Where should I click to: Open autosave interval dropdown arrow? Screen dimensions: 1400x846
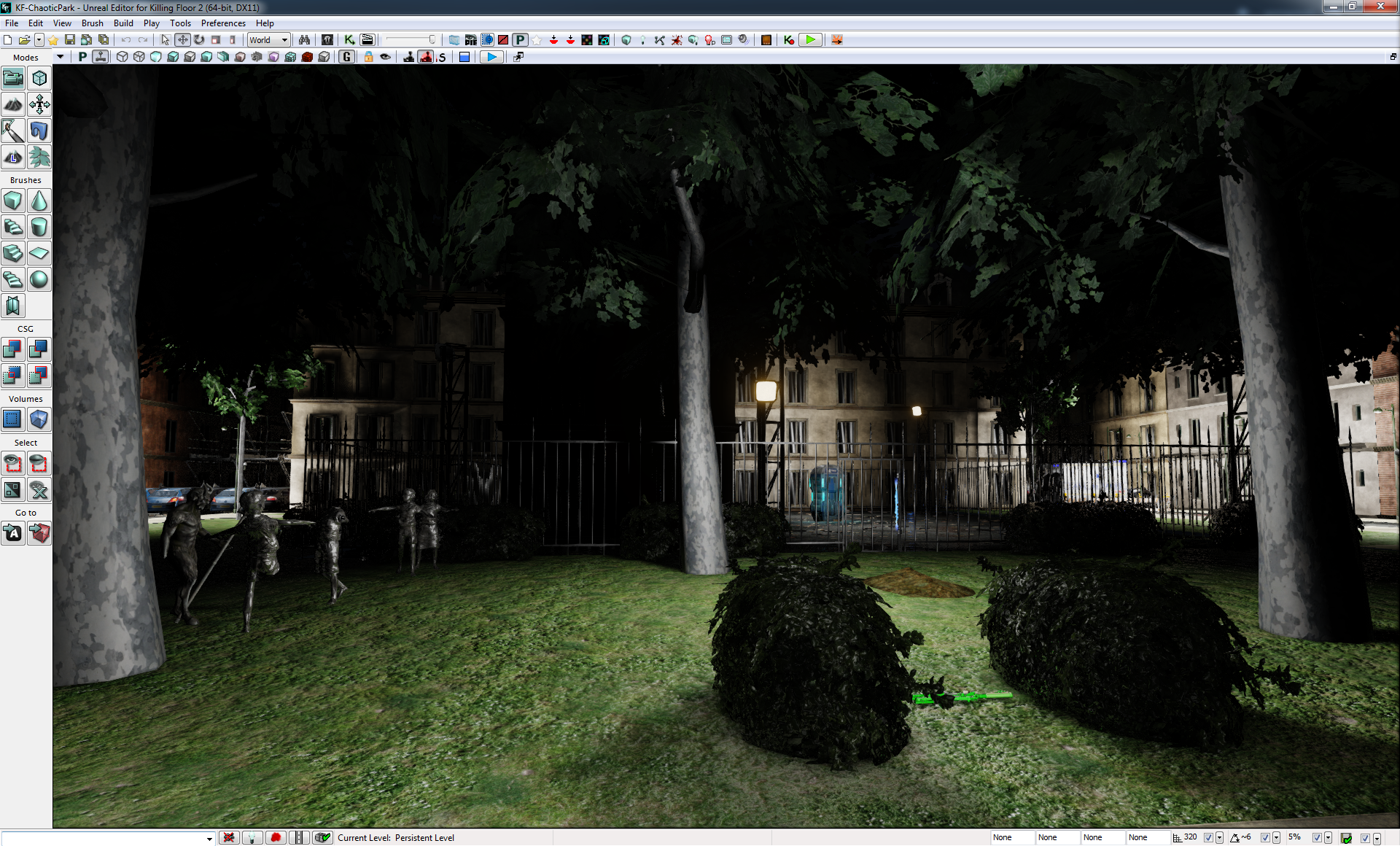[x=1377, y=838]
